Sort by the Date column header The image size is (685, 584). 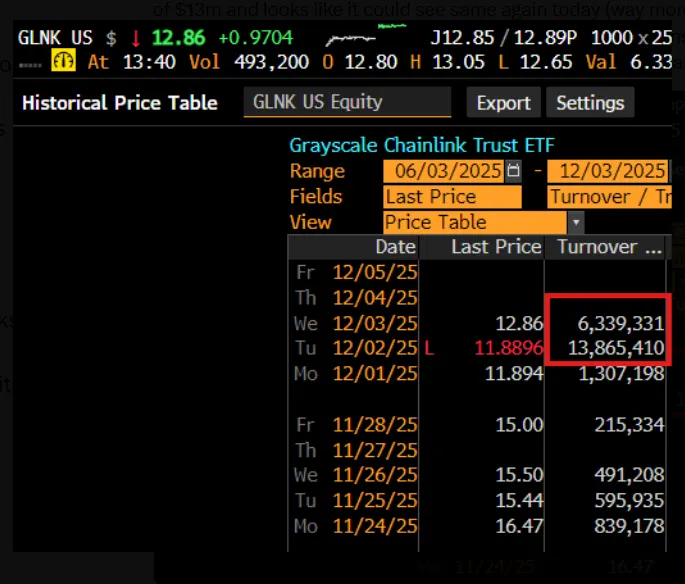coord(395,247)
